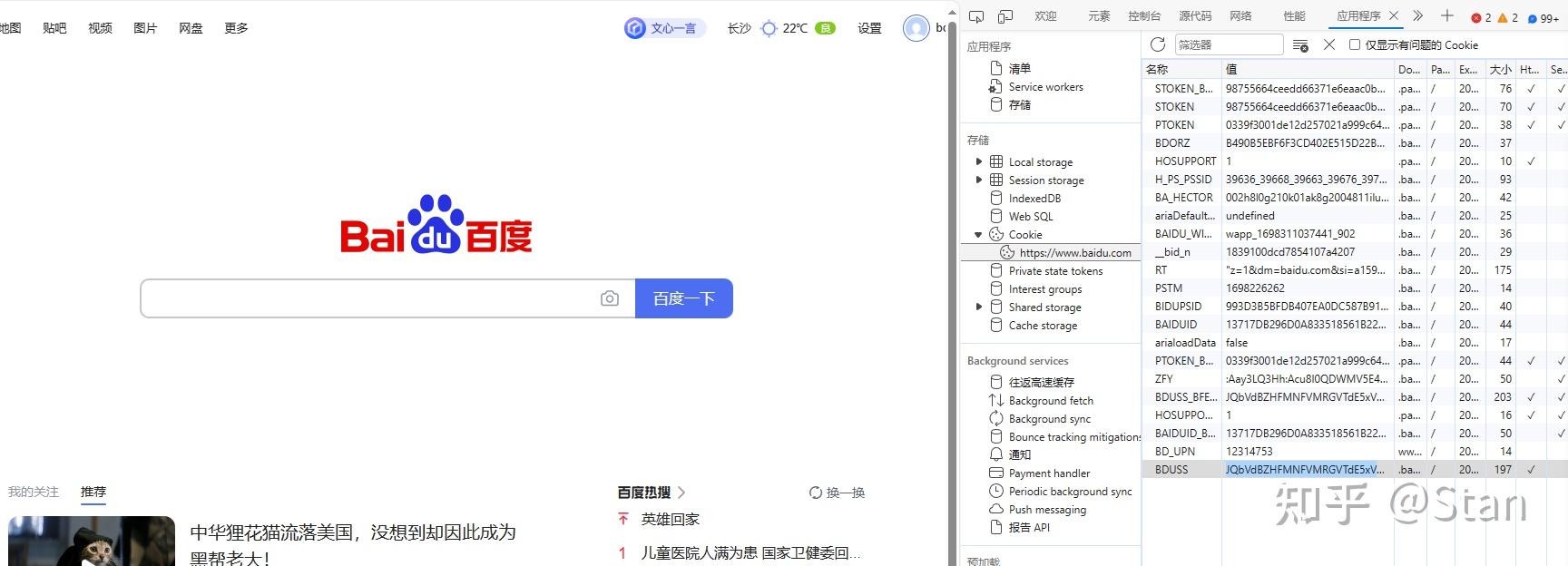Screen dimensions: 1568x566
Task: Expand the Shared storage tree node
Action: pos(979,307)
